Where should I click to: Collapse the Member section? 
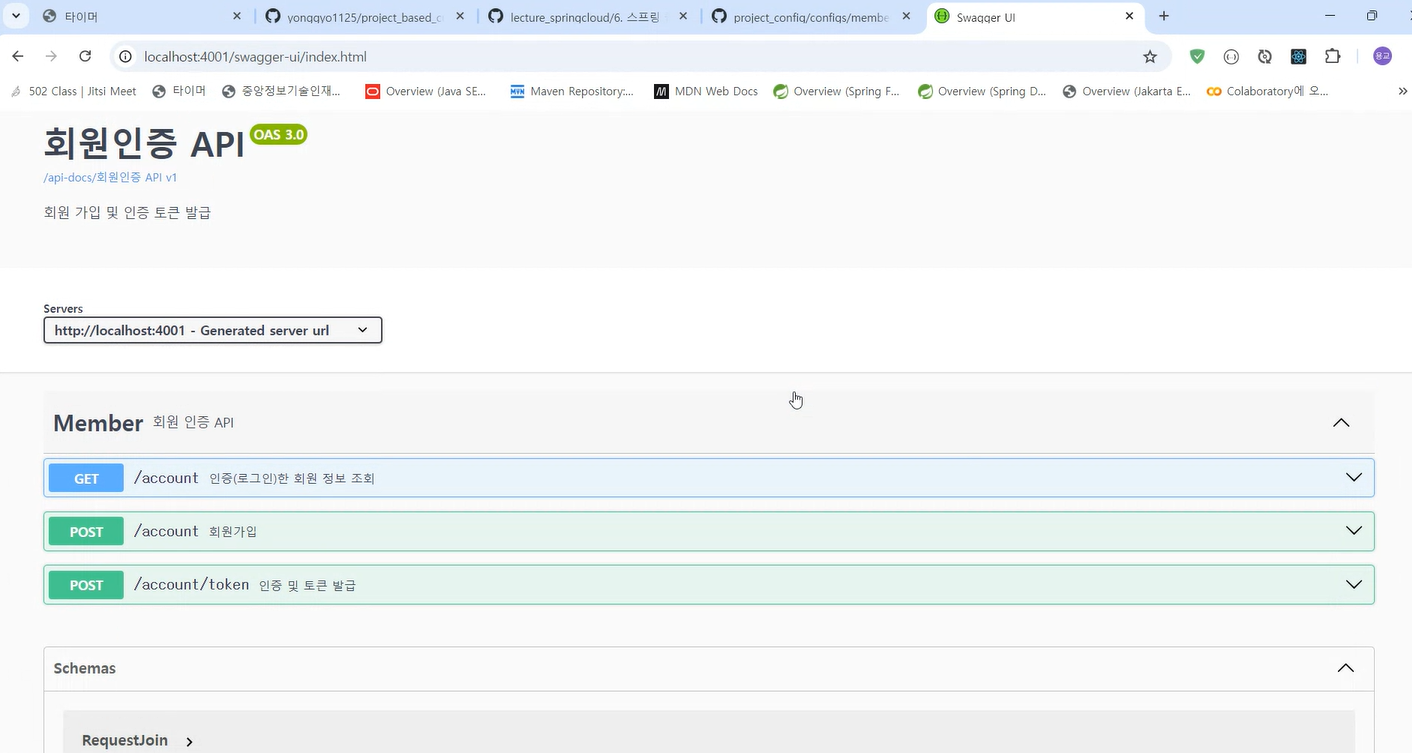point(1341,423)
